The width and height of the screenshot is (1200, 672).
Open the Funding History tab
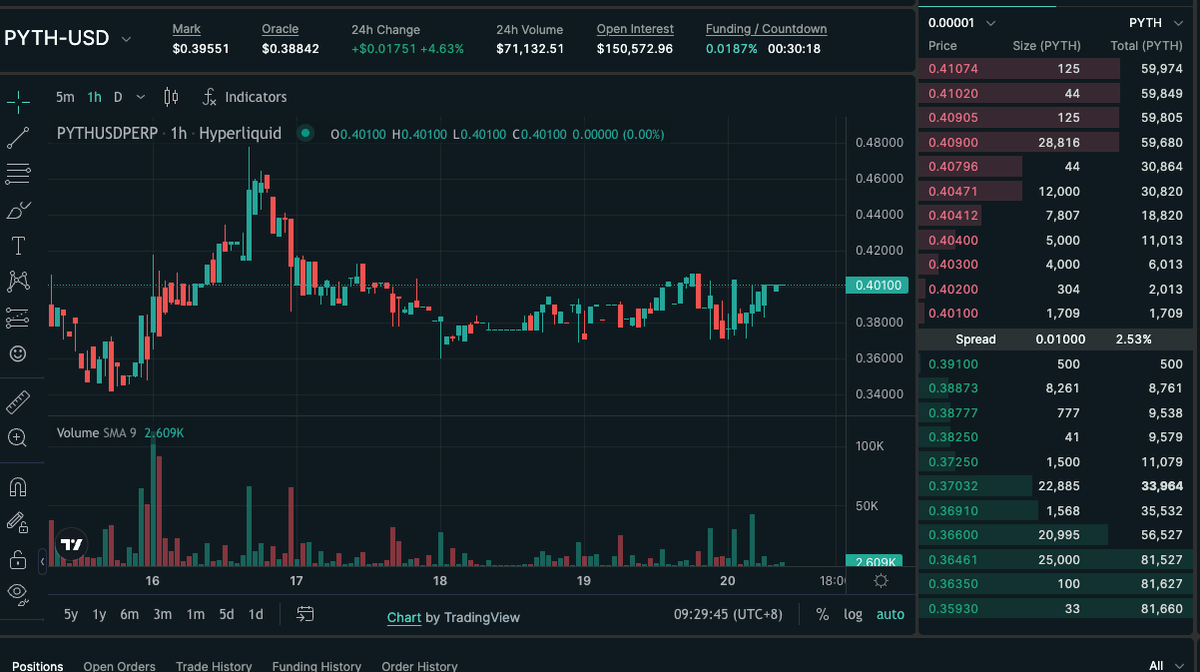point(316,666)
